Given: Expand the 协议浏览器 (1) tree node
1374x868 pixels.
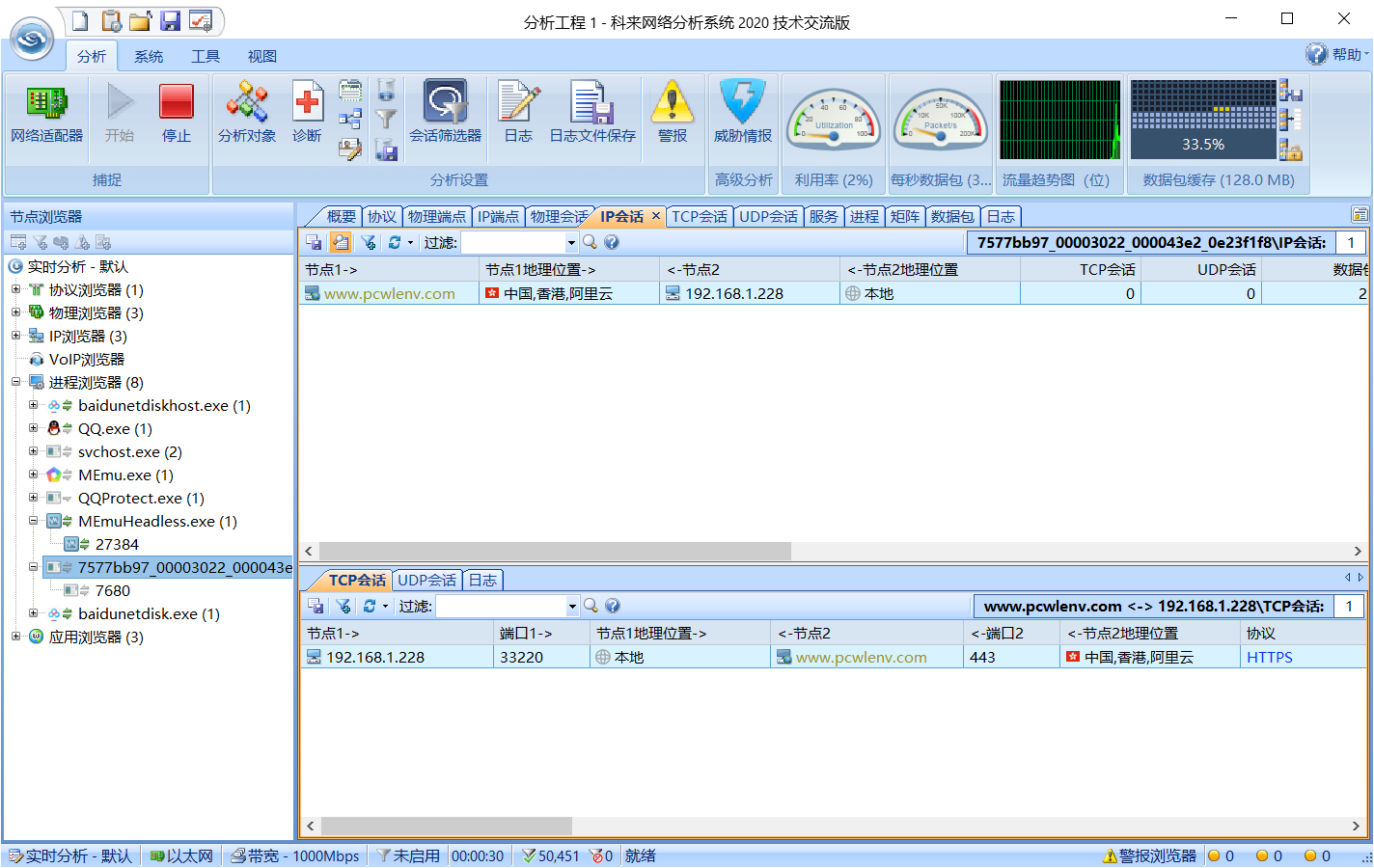Looking at the screenshot, I should [x=15, y=289].
